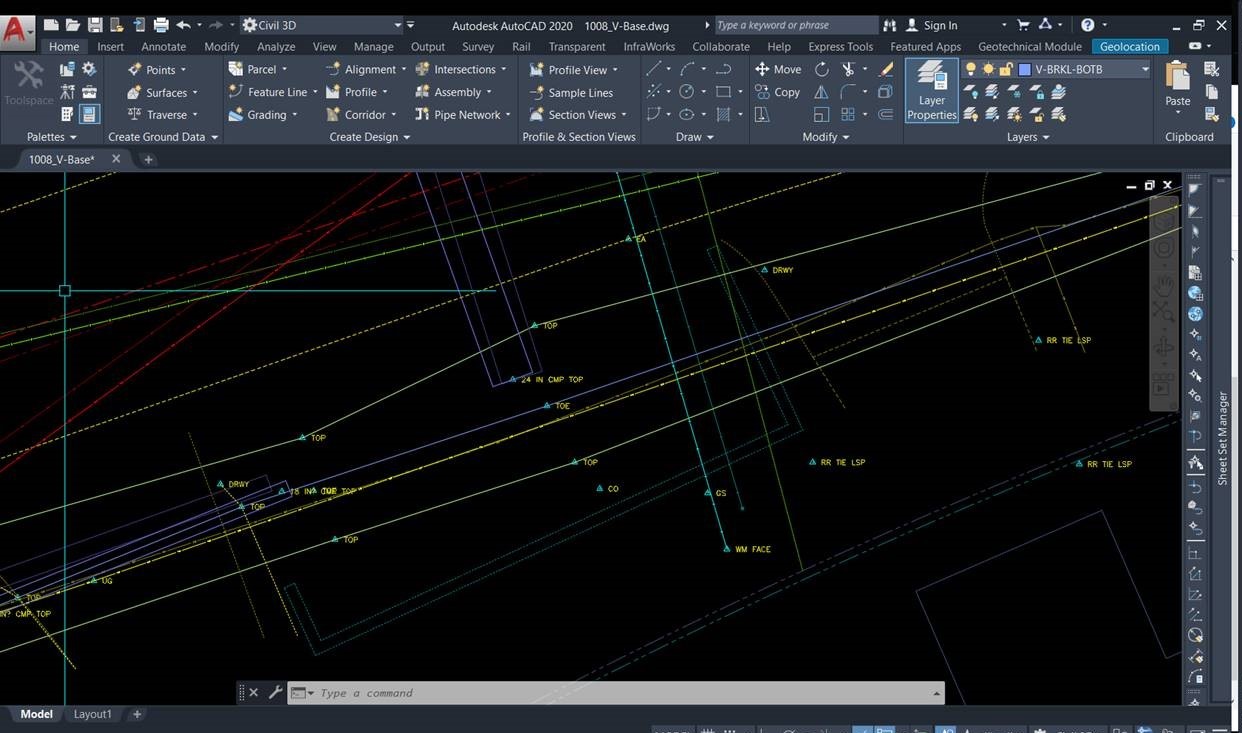Screen dimensions: 1242x733
Task: Click inside the command line input
Action: pos(600,692)
